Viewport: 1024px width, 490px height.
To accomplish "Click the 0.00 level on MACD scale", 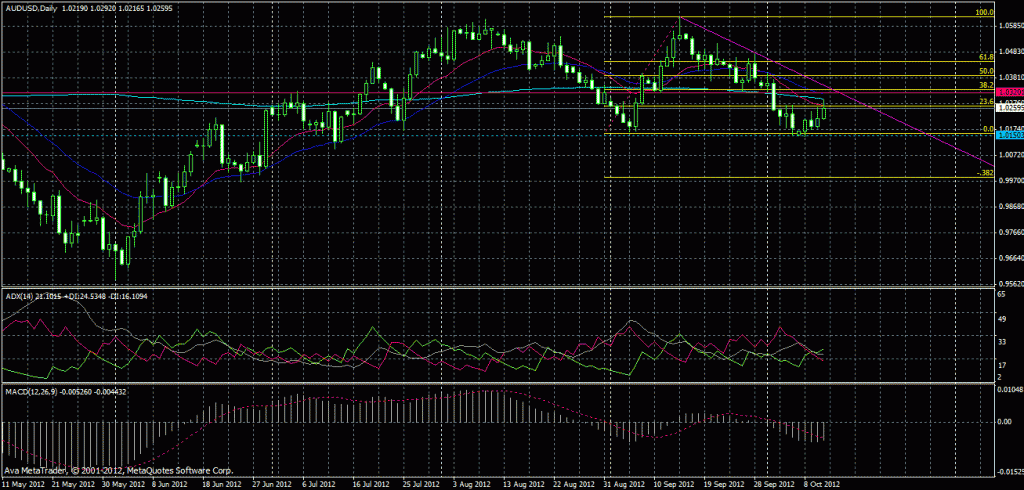I will coord(1006,422).
